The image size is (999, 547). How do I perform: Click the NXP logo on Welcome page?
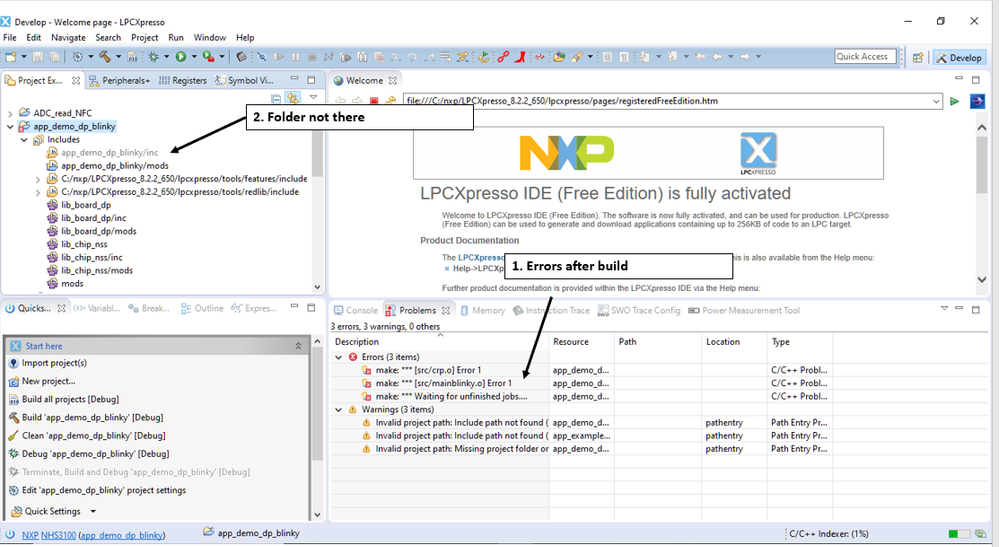tap(566, 153)
